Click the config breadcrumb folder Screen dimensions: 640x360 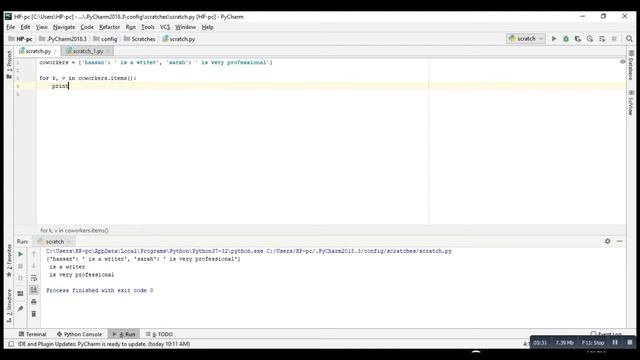click(x=105, y=39)
